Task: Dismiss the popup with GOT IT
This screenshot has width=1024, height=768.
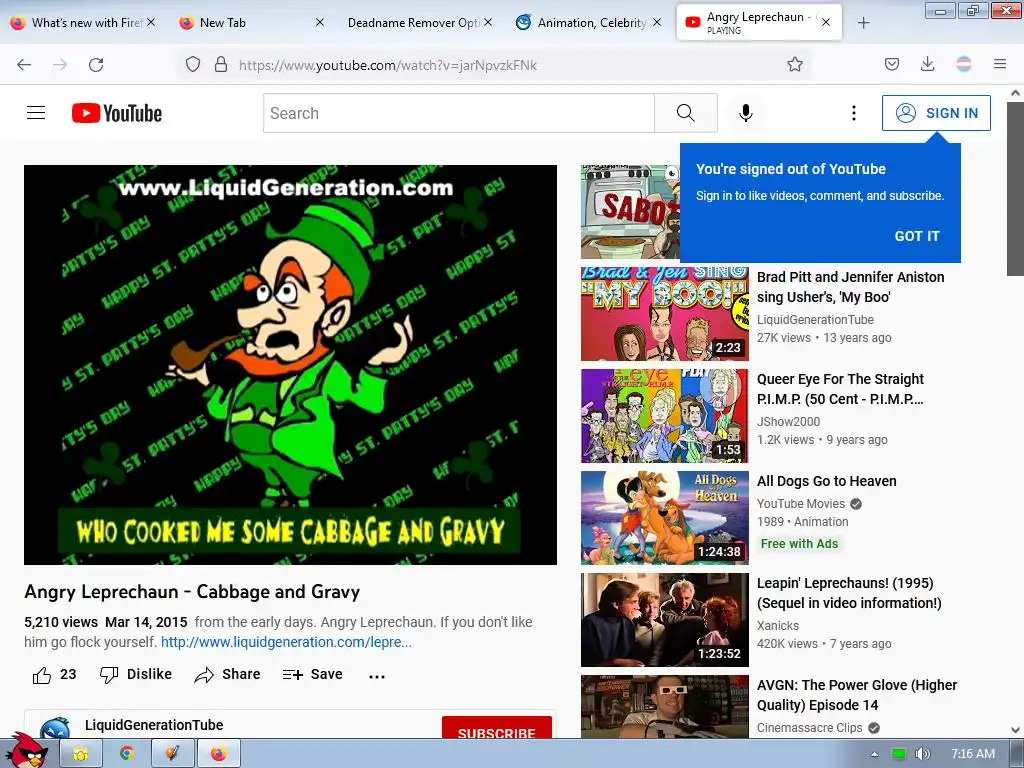Action: [916, 236]
